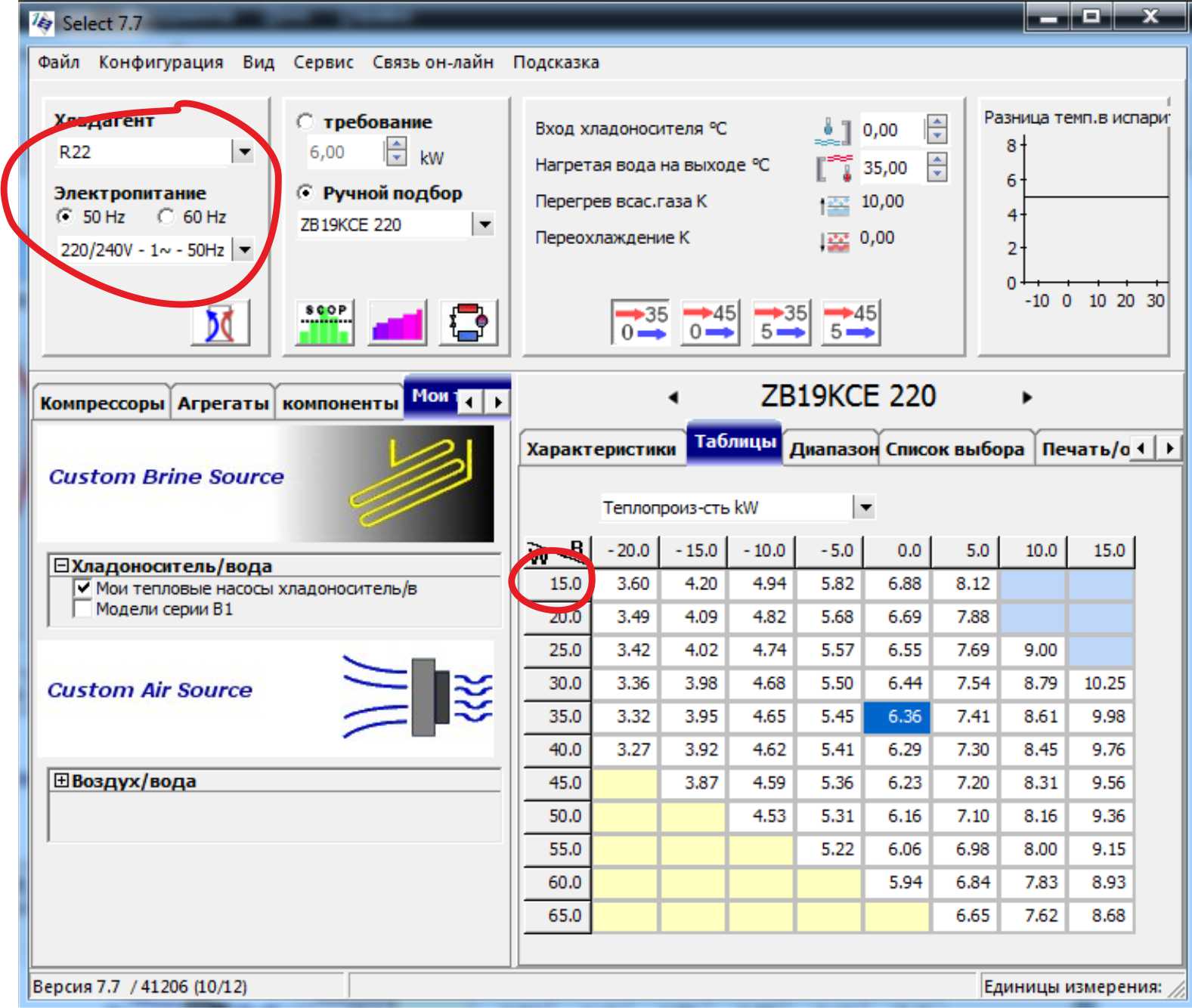Adjust the brine inlet 0,00 stepper
This screenshot has width=1192, height=1008.
(x=937, y=129)
